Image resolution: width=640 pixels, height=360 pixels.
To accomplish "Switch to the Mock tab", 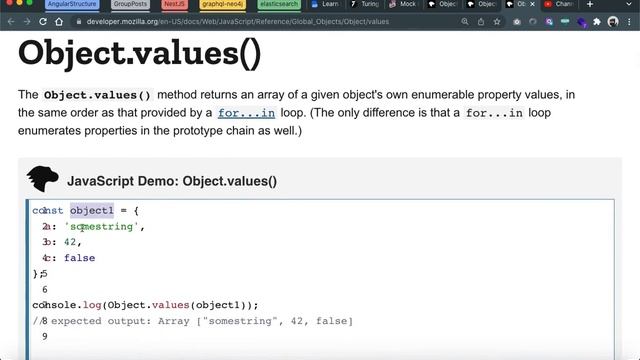I will [403, 4].
